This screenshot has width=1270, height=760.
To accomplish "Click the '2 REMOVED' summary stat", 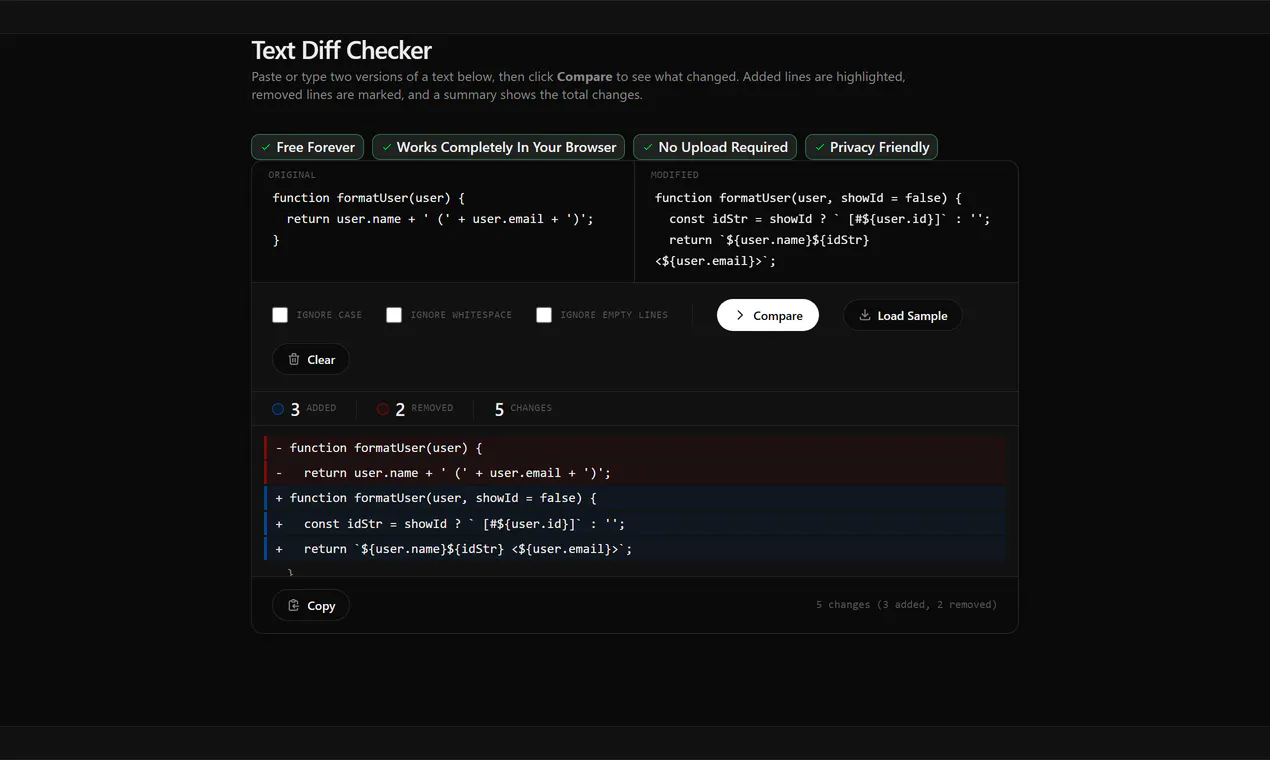I will coord(415,408).
